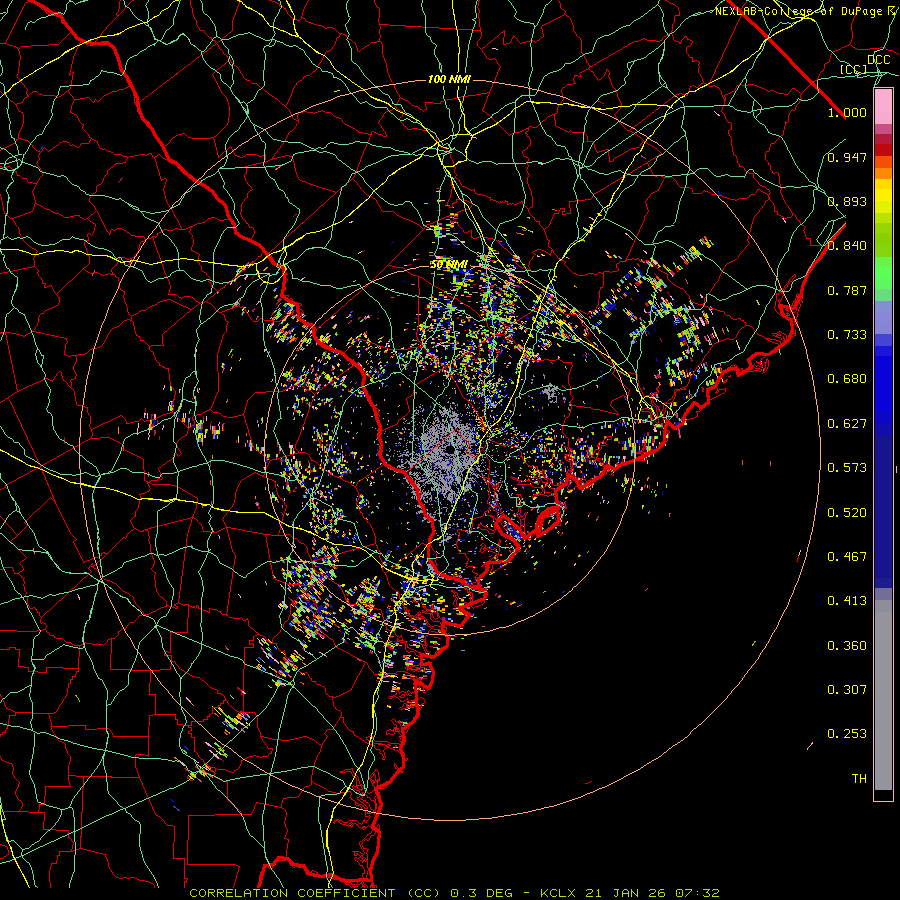900x900 pixels.
Task: Click the 0.307 scale value label
Action: click(x=847, y=690)
